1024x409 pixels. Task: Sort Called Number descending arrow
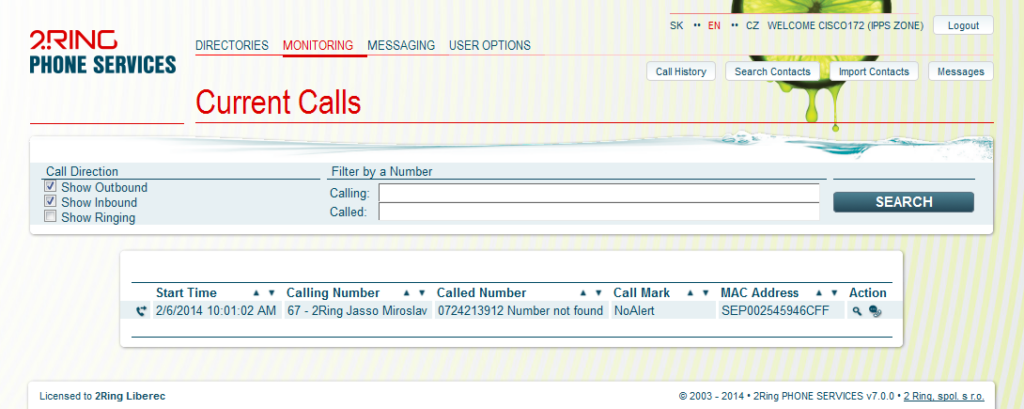point(598,293)
